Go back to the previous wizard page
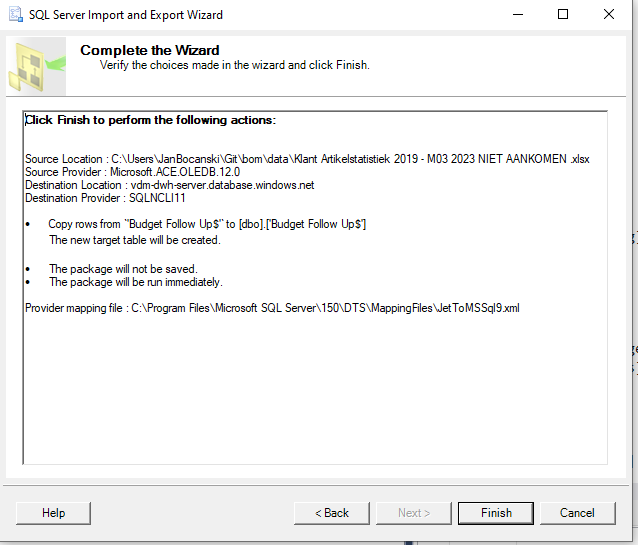 (x=332, y=513)
